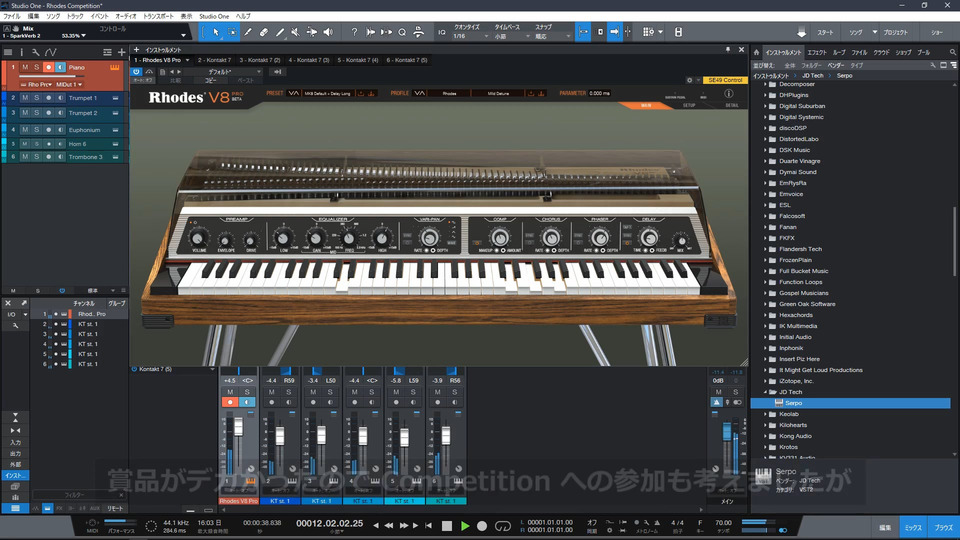Image resolution: width=960 pixels, height=540 pixels.
Task: Click the Stop transport button
Action: pos(447,525)
